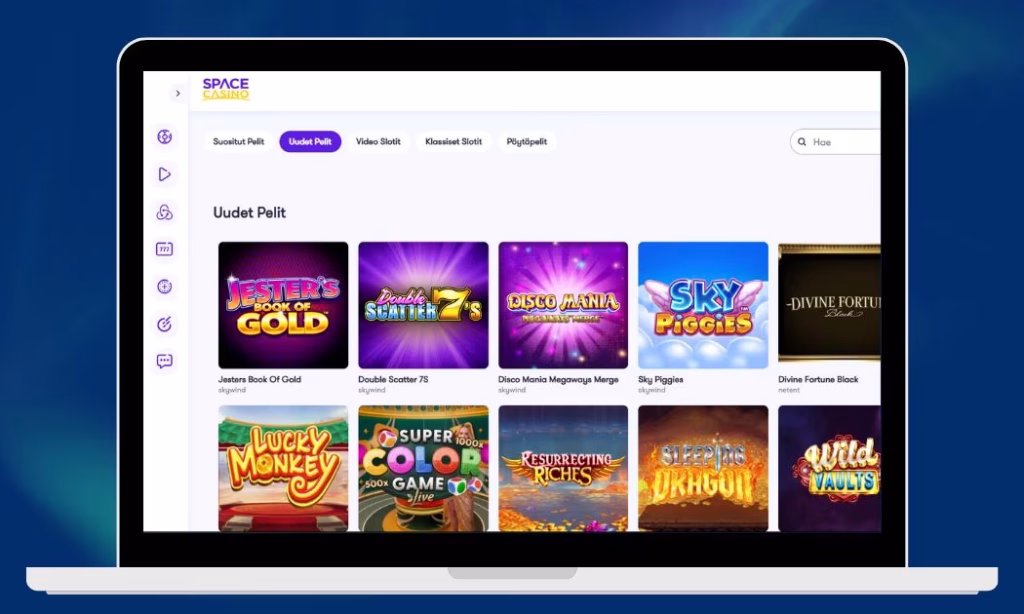Open Double Scatter 7's game thumbnail
This screenshot has height=614, width=1024.
[423, 305]
